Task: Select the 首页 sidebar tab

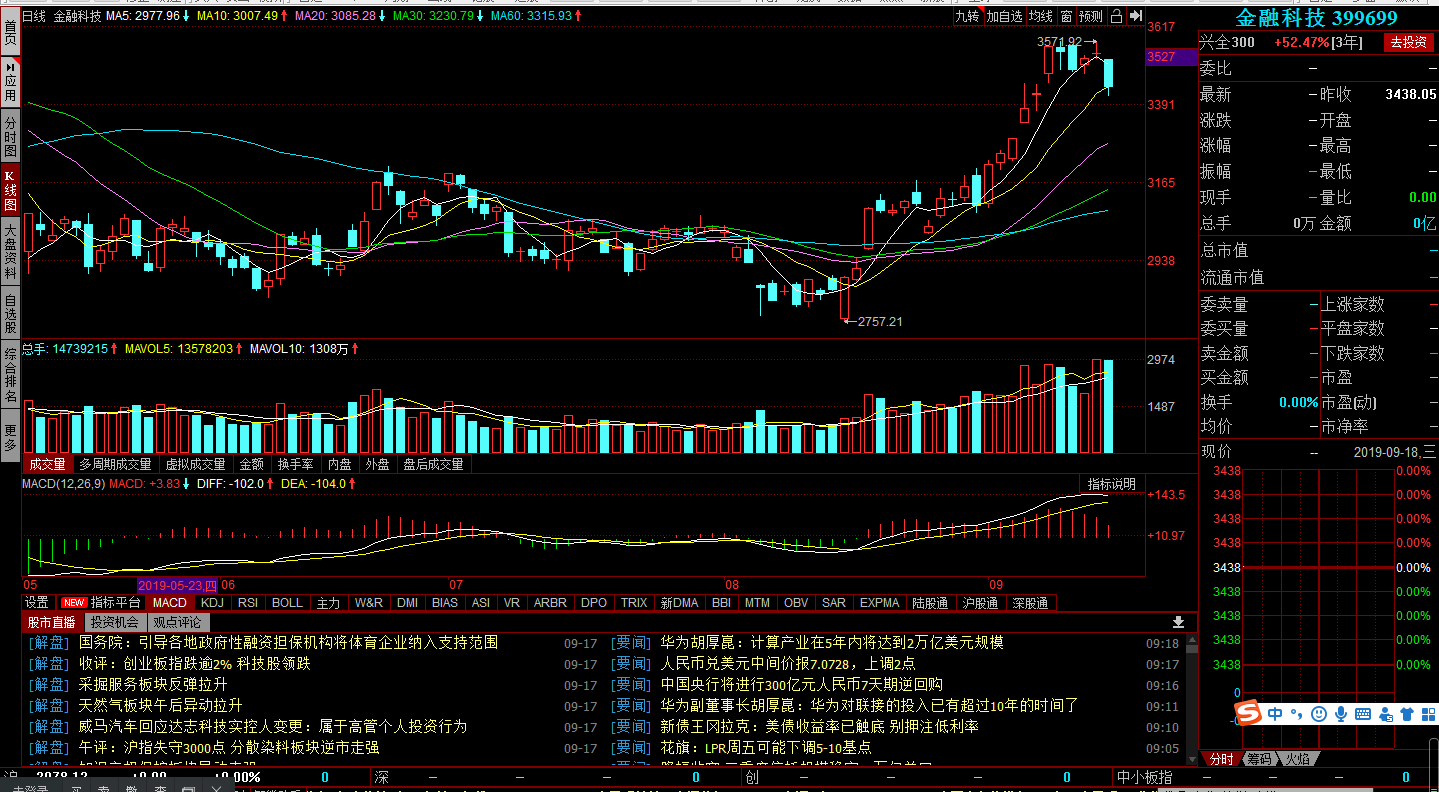Action: tap(10, 31)
